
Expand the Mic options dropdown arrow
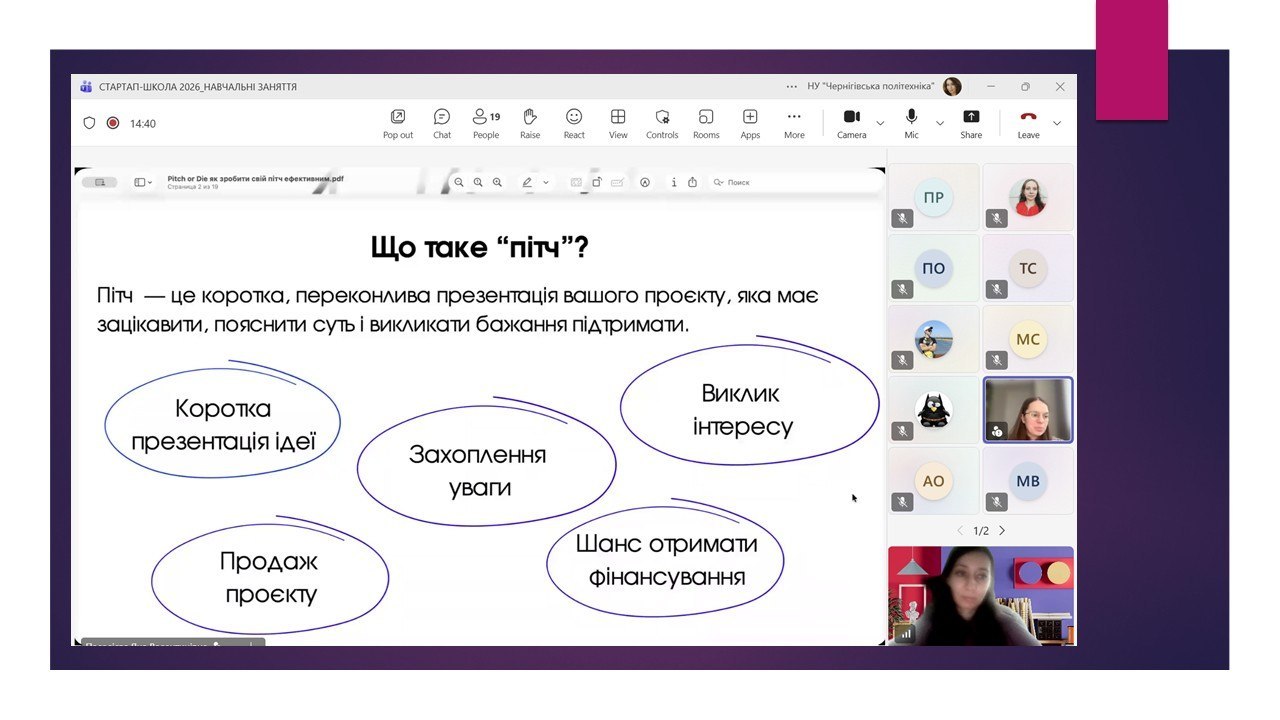click(x=939, y=123)
